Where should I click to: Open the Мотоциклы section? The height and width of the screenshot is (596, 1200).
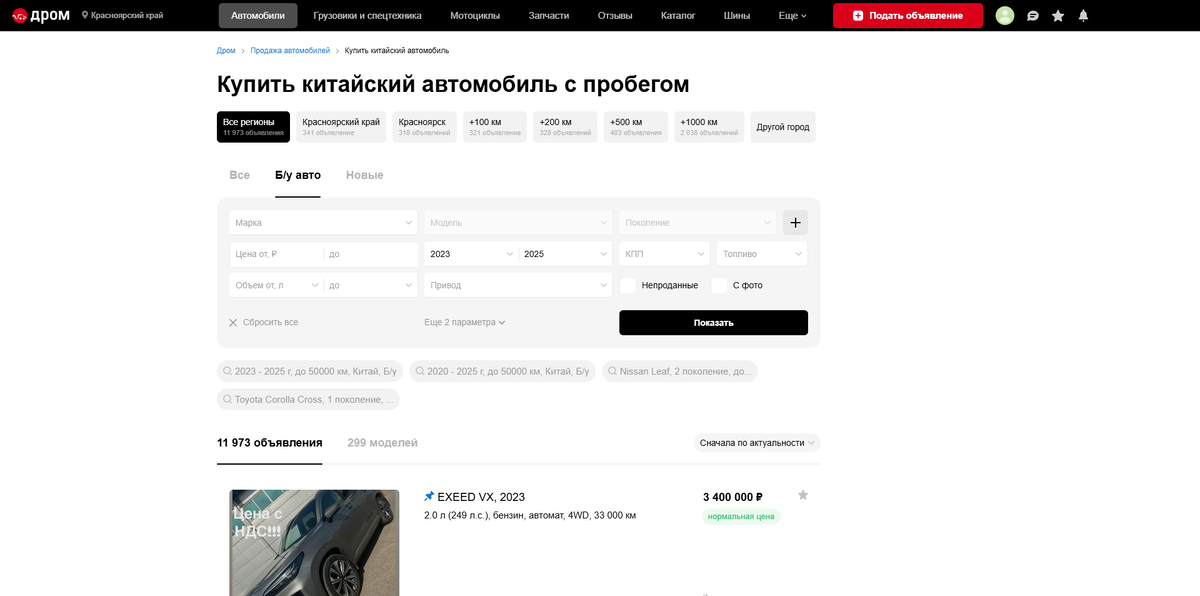(475, 15)
